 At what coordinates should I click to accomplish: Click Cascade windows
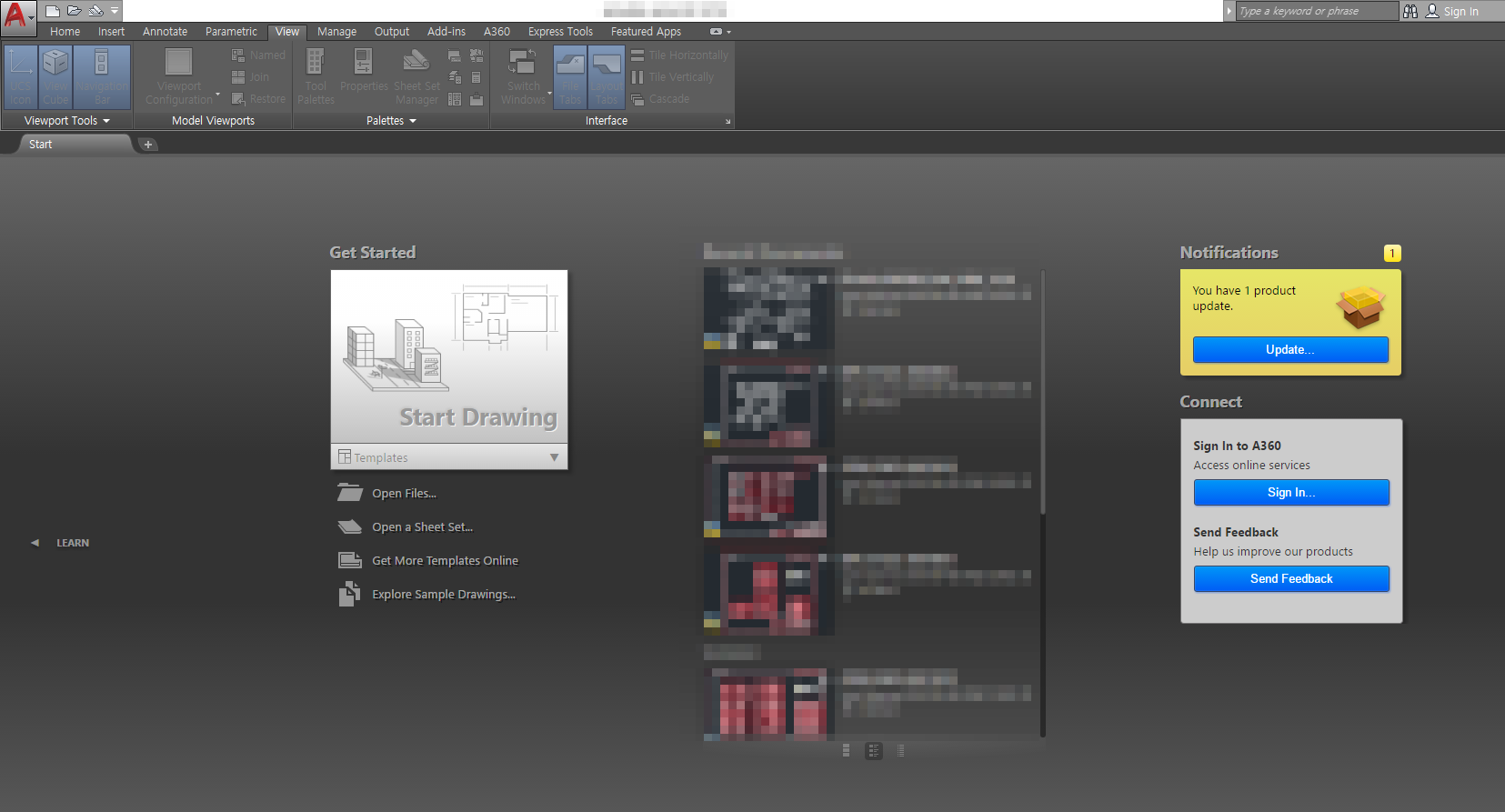point(660,99)
